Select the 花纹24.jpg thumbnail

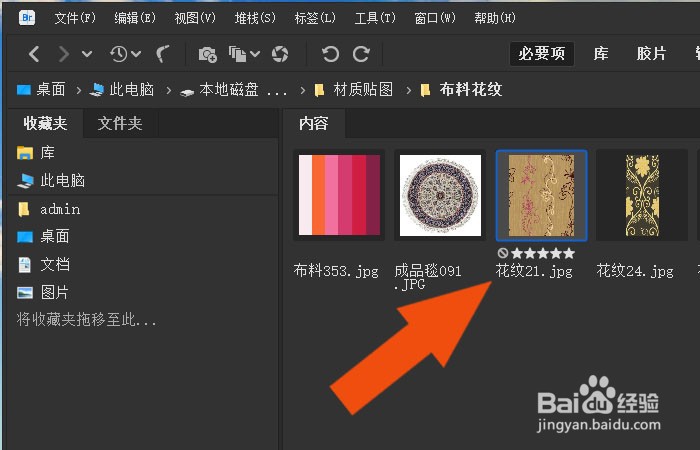(642, 195)
